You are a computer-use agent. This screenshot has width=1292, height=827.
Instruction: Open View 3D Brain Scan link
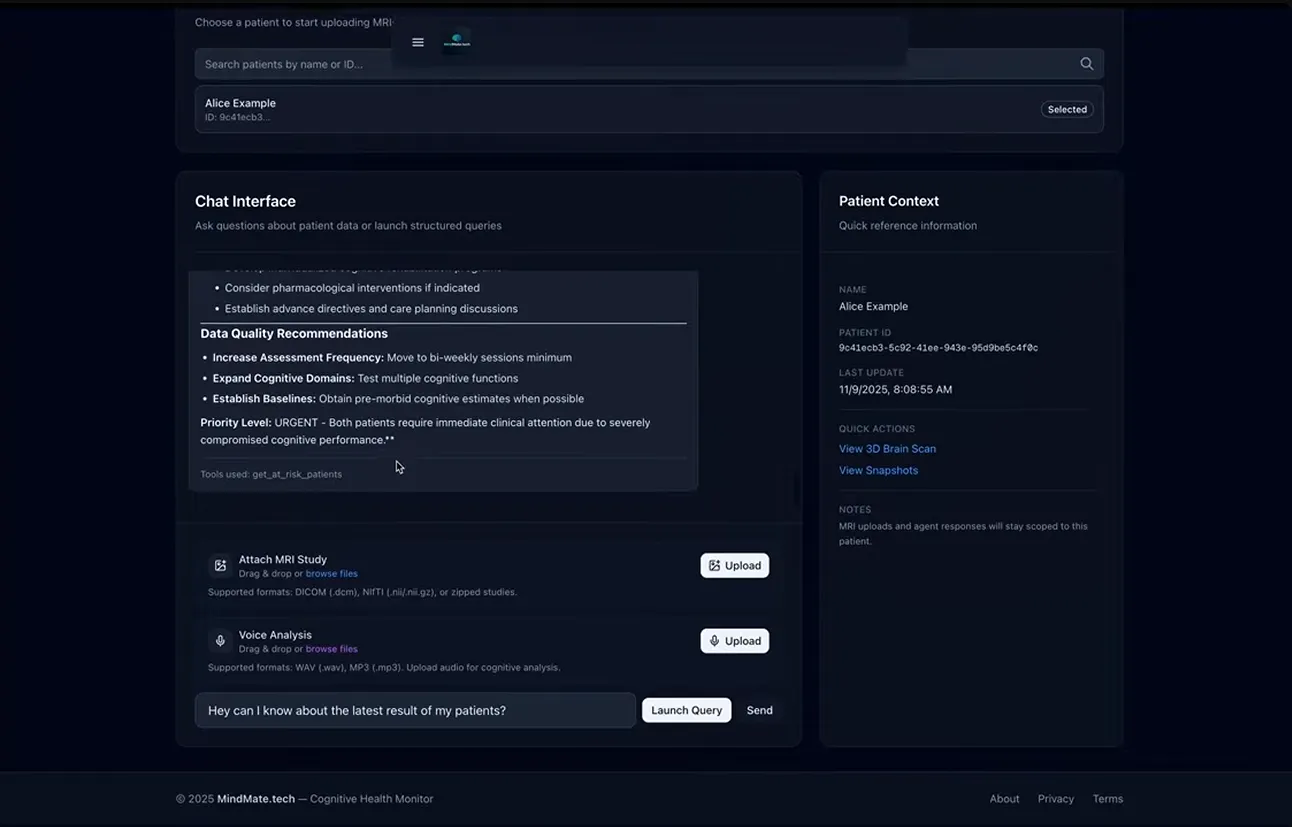(888, 449)
